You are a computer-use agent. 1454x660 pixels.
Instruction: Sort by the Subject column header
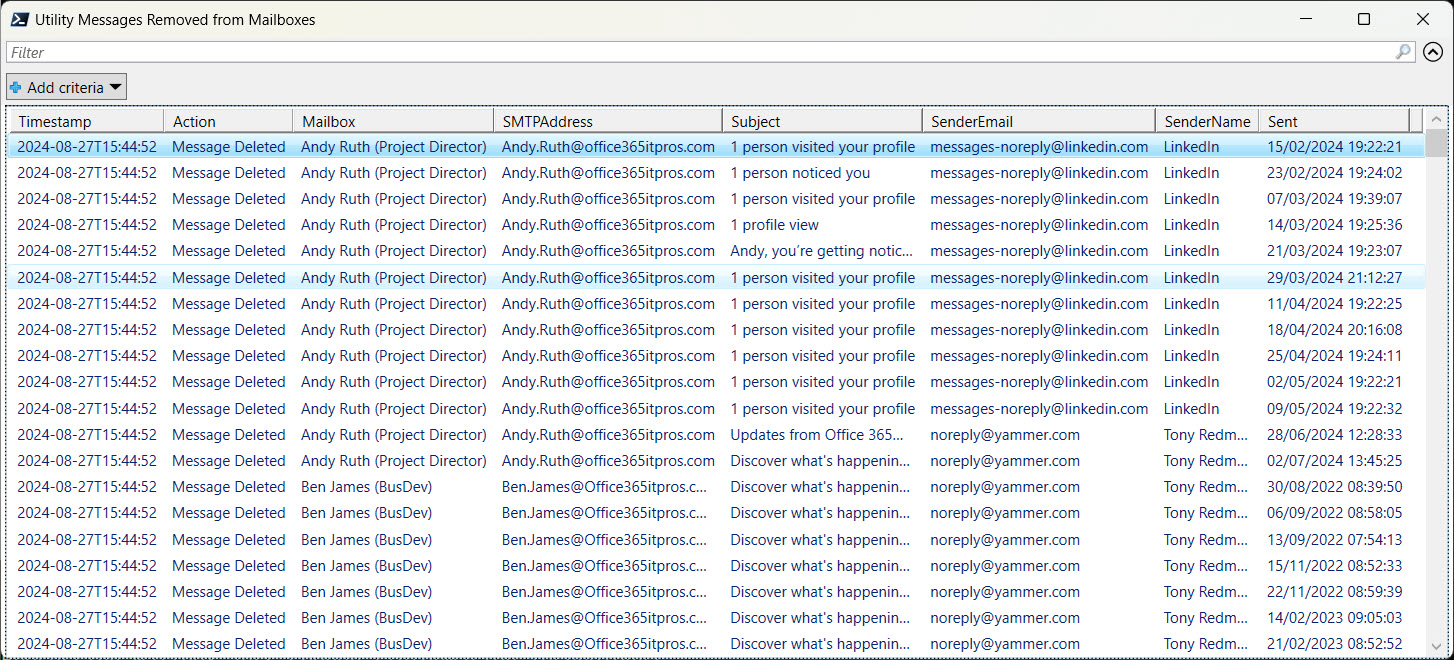pyautogui.click(x=820, y=120)
